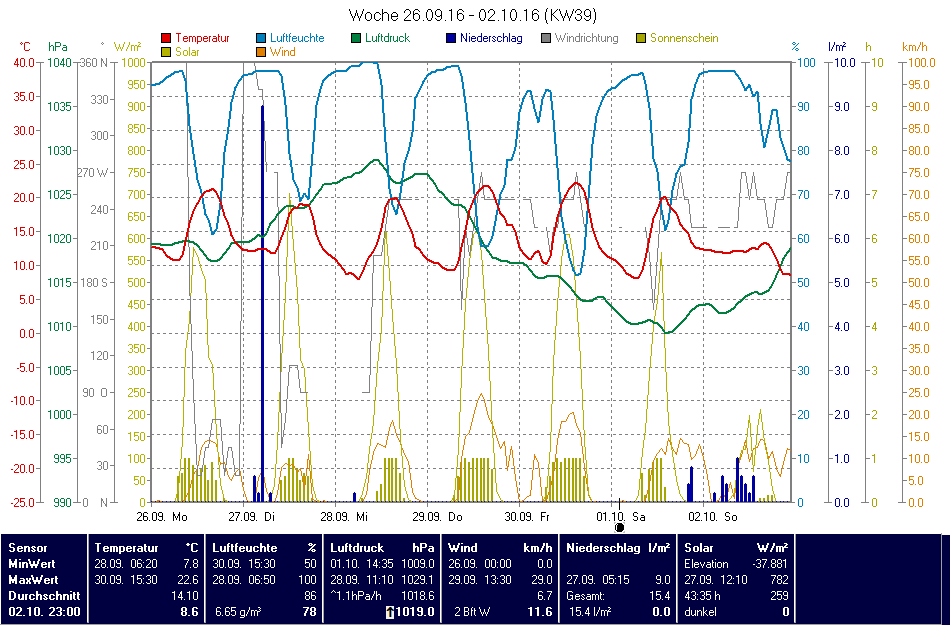Click the yellow Solar legend swatch
Image resolution: width=950 pixels, height=625 pixels.
click(166, 52)
